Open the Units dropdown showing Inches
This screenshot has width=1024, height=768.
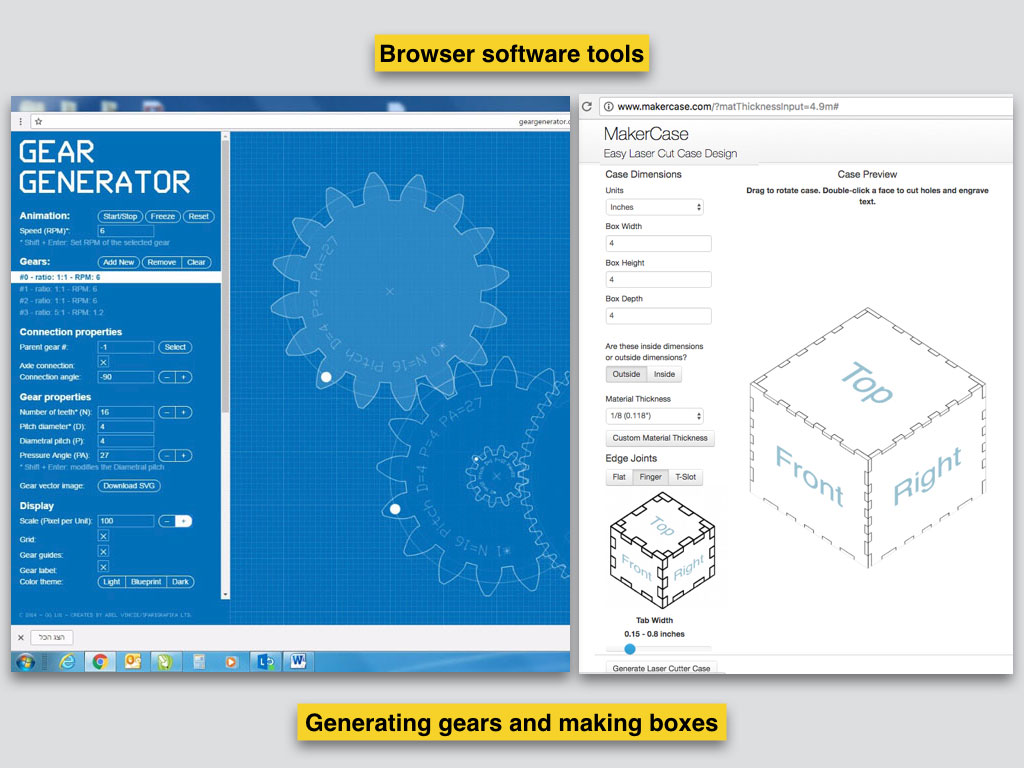tap(655, 207)
